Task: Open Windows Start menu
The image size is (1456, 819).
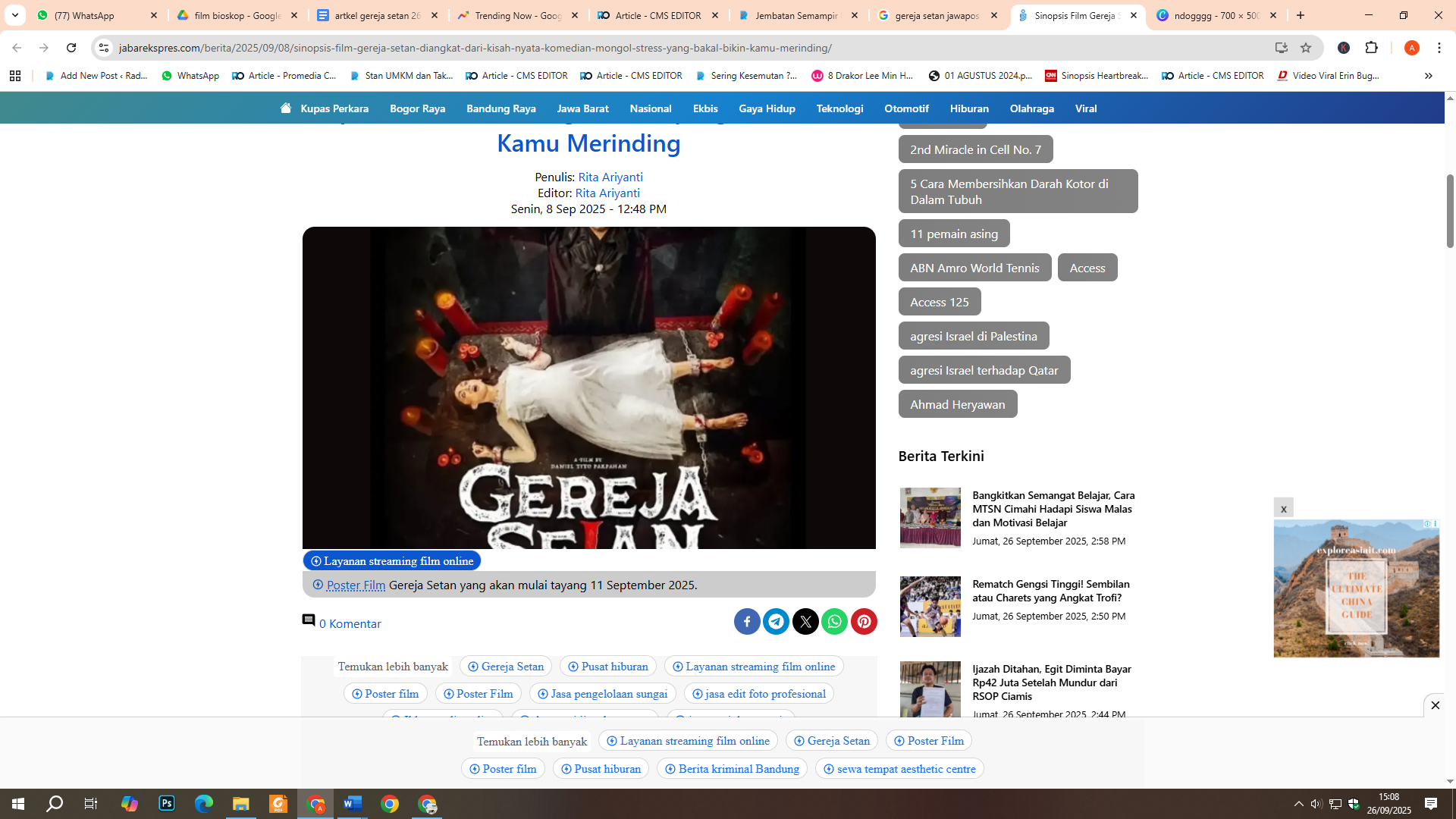Action: [x=18, y=804]
